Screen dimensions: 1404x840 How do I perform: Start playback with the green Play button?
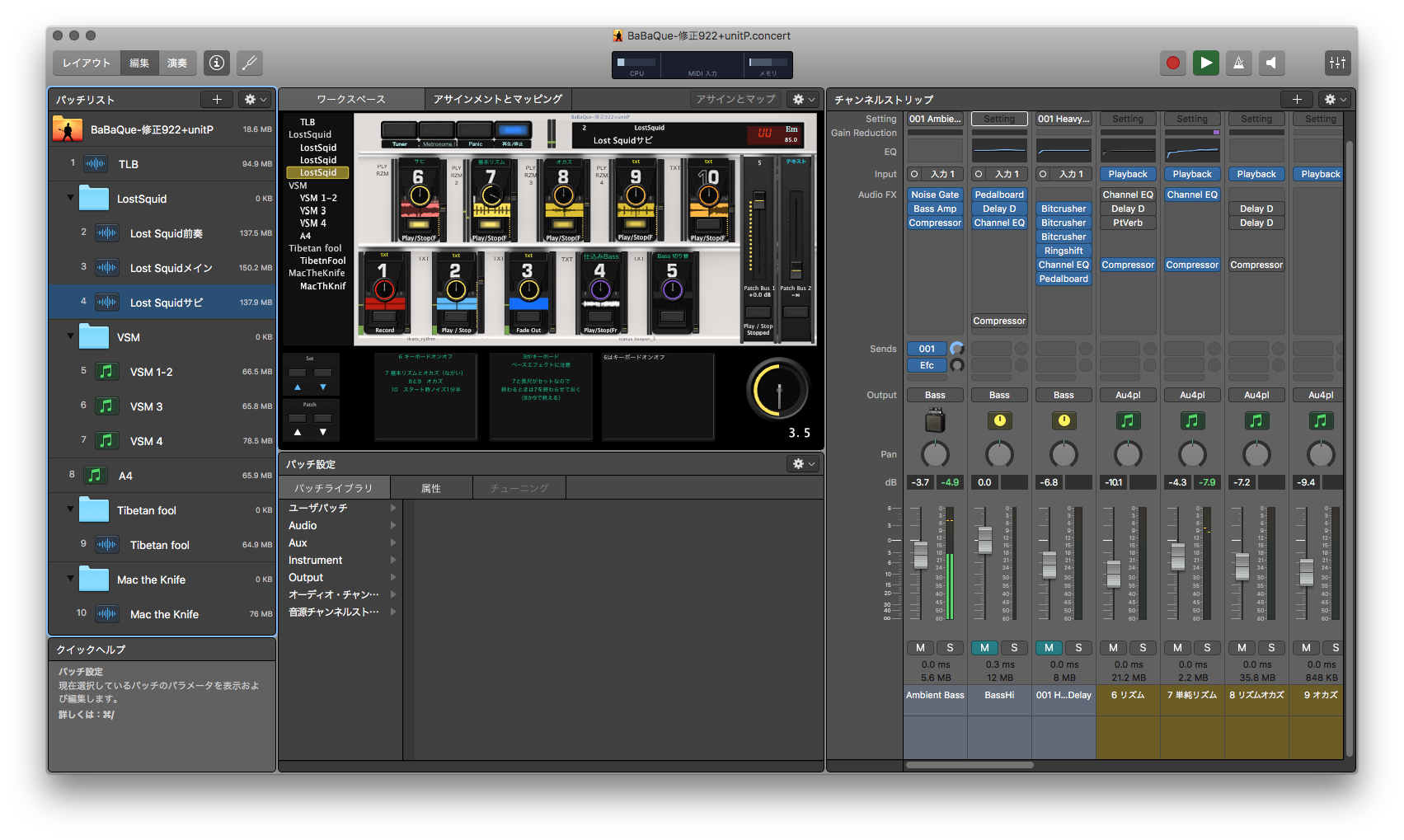coord(1205,63)
